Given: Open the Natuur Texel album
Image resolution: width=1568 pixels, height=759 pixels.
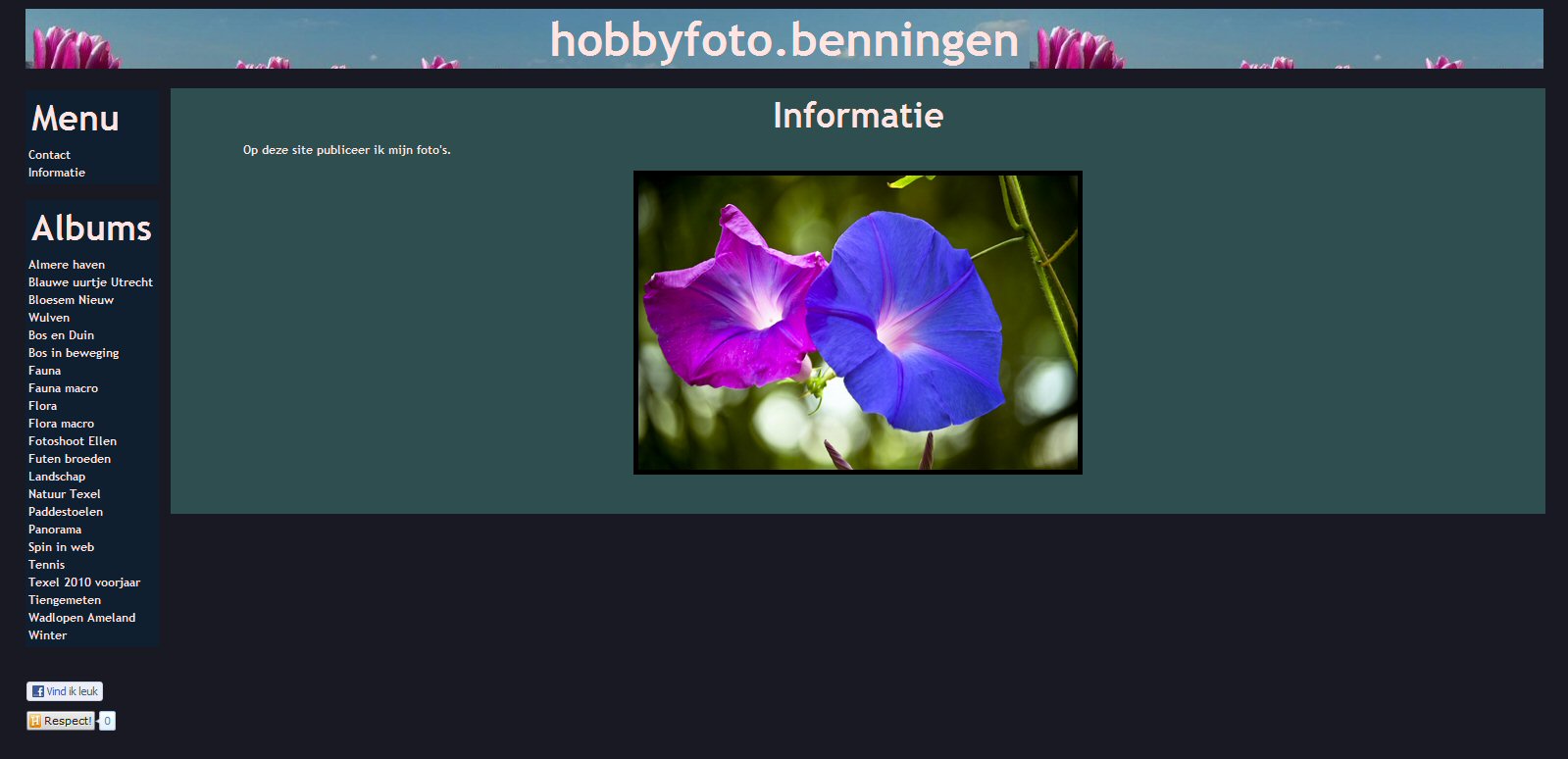Looking at the screenshot, I should point(65,494).
